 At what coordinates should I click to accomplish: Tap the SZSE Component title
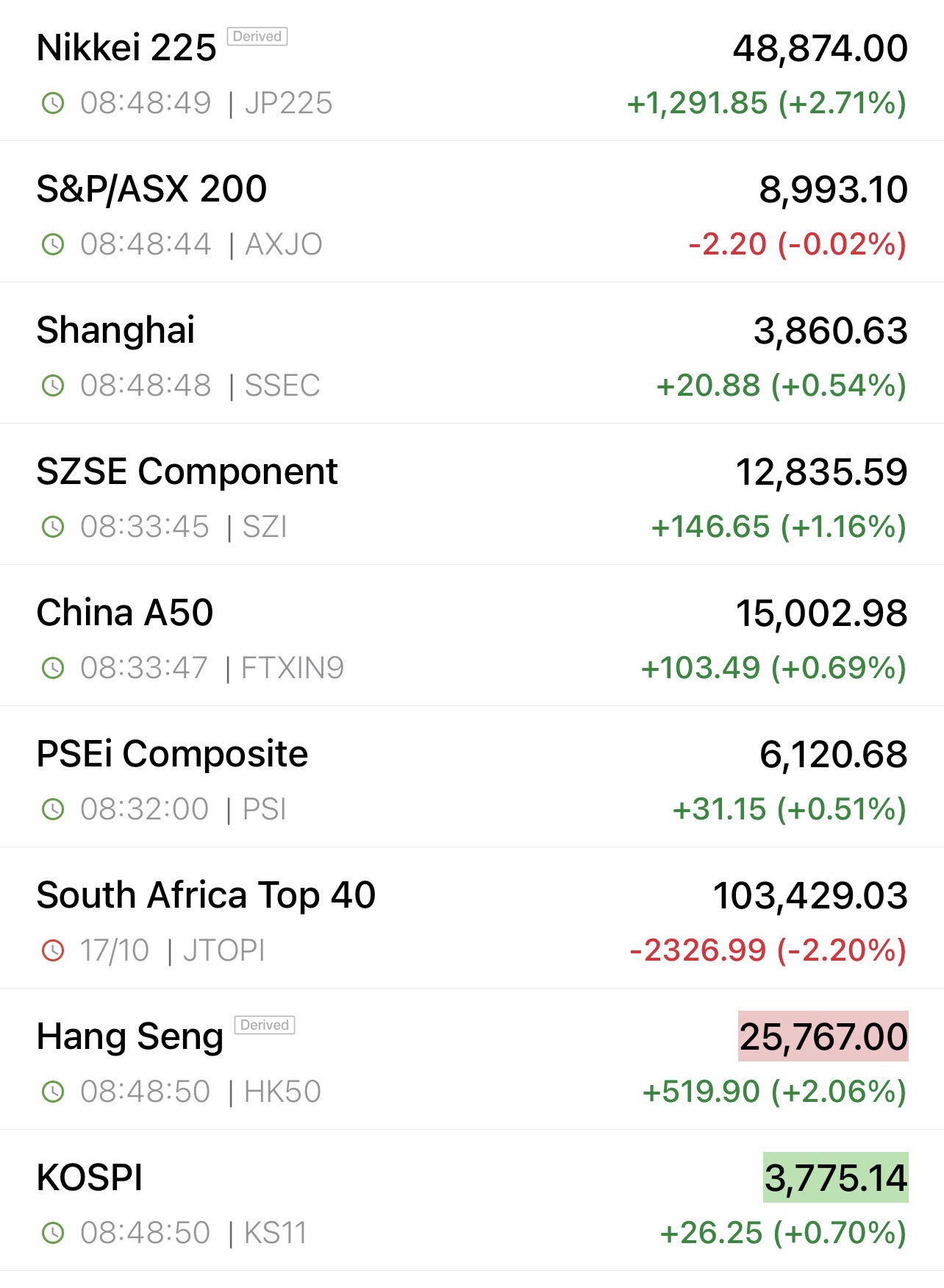(x=187, y=472)
